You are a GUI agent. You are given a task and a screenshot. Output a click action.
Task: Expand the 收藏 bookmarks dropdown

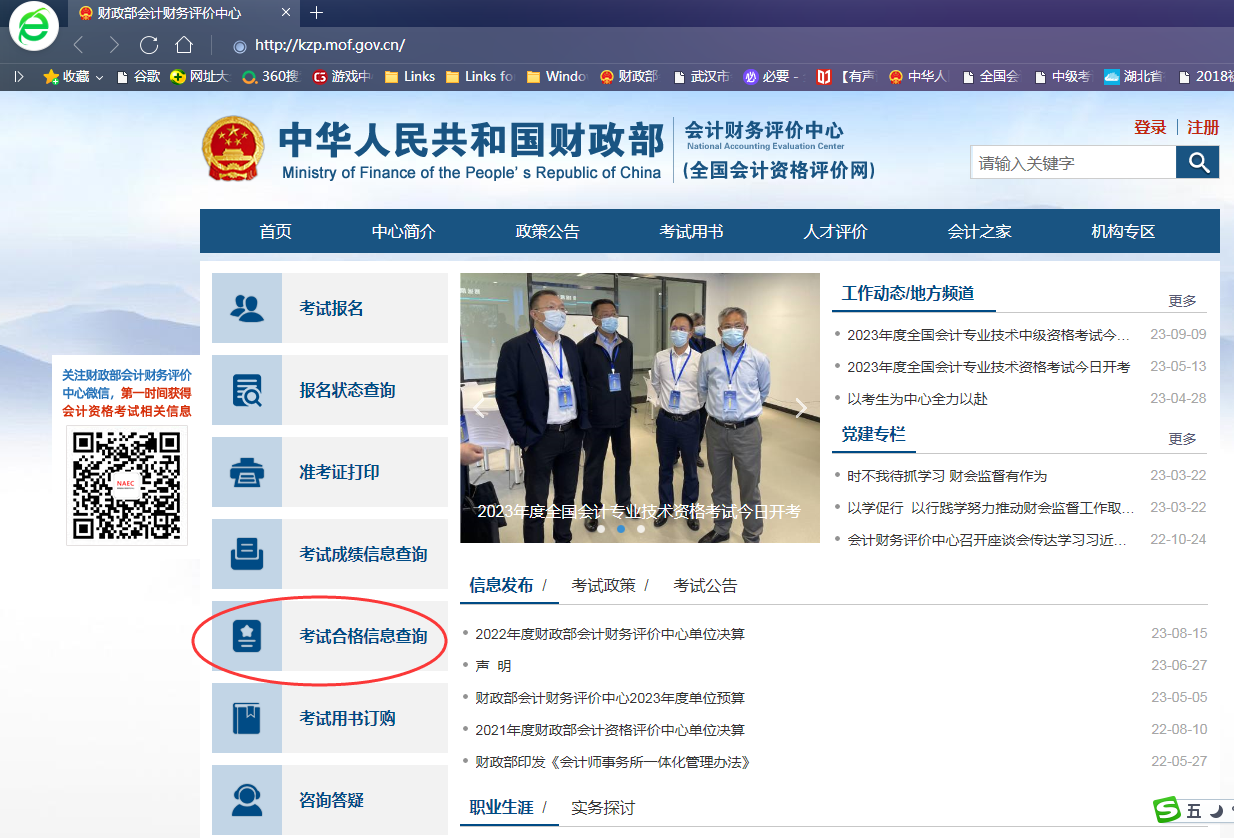(x=99, y=77)
